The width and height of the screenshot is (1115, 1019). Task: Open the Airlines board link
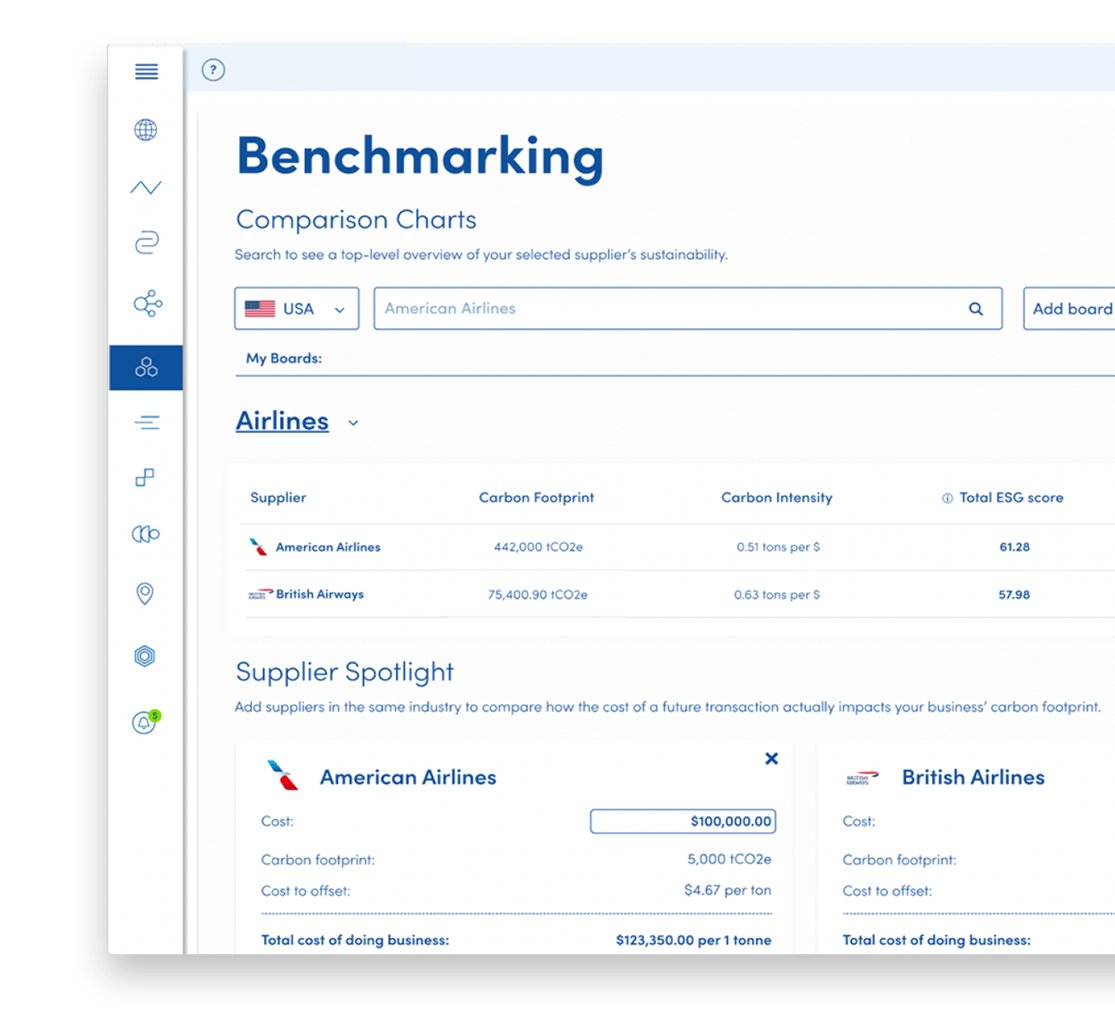point(282,421)
